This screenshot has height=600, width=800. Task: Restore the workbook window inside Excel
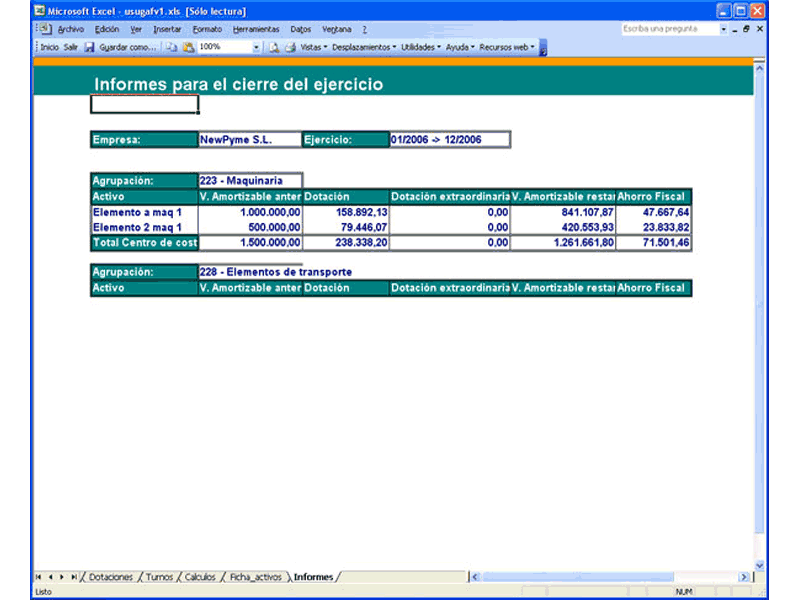pos(746,29)
